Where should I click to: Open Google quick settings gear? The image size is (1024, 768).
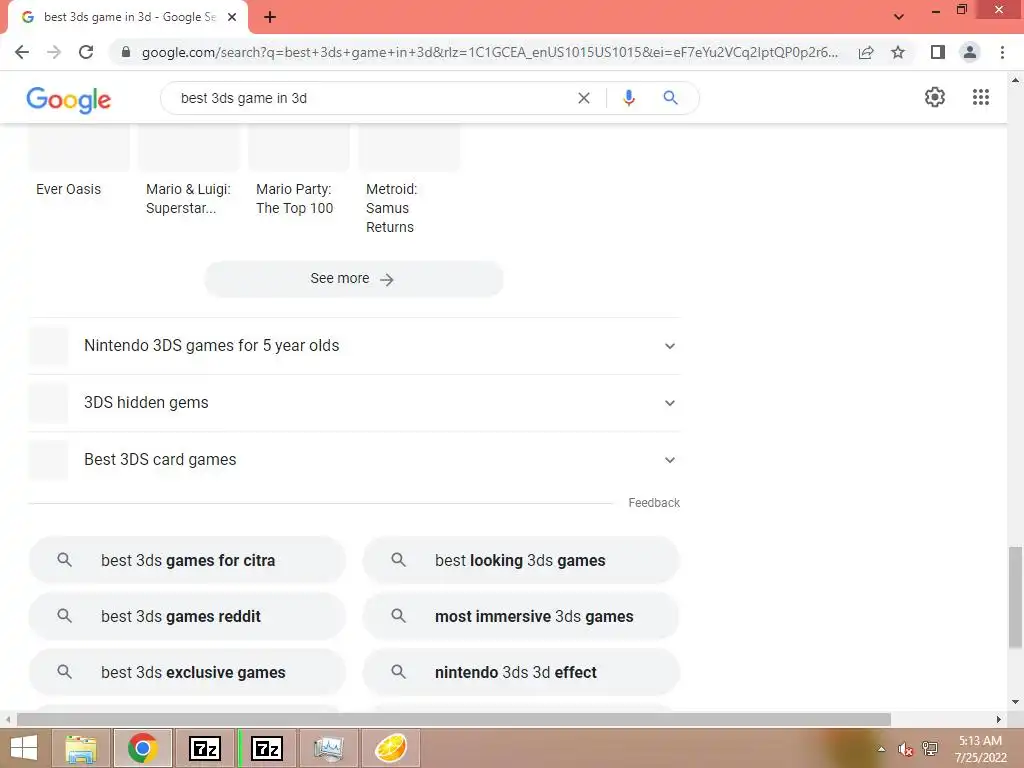point(935,97)
